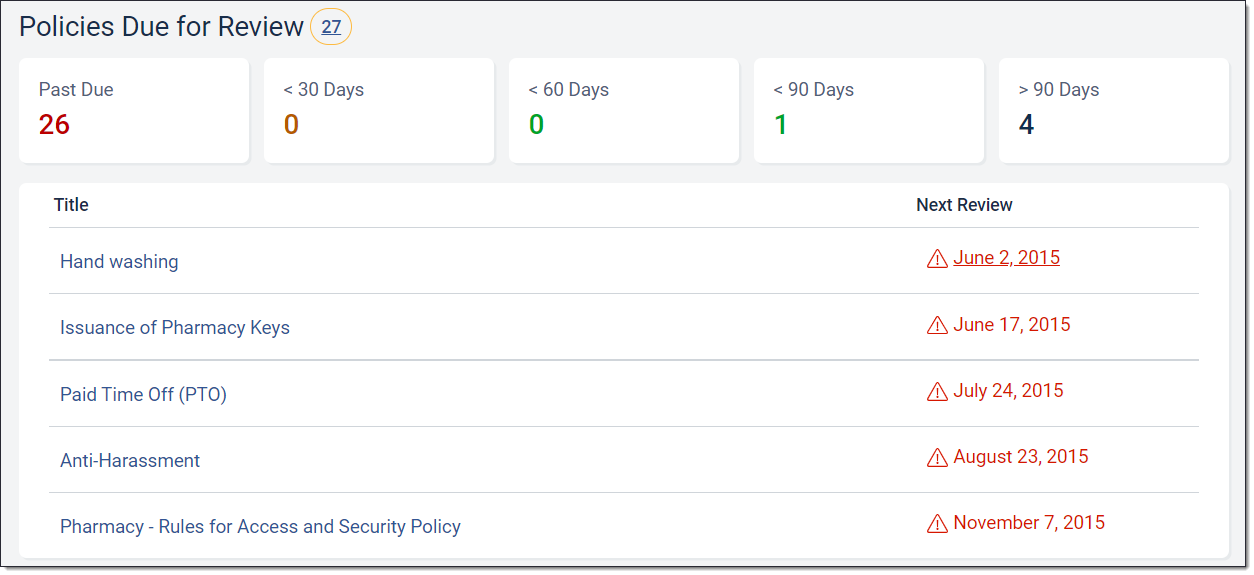The image size is (1254, 575).
Task: Sort by the Next Review column header
Action: pyautogui.click(x=964, y=205)
